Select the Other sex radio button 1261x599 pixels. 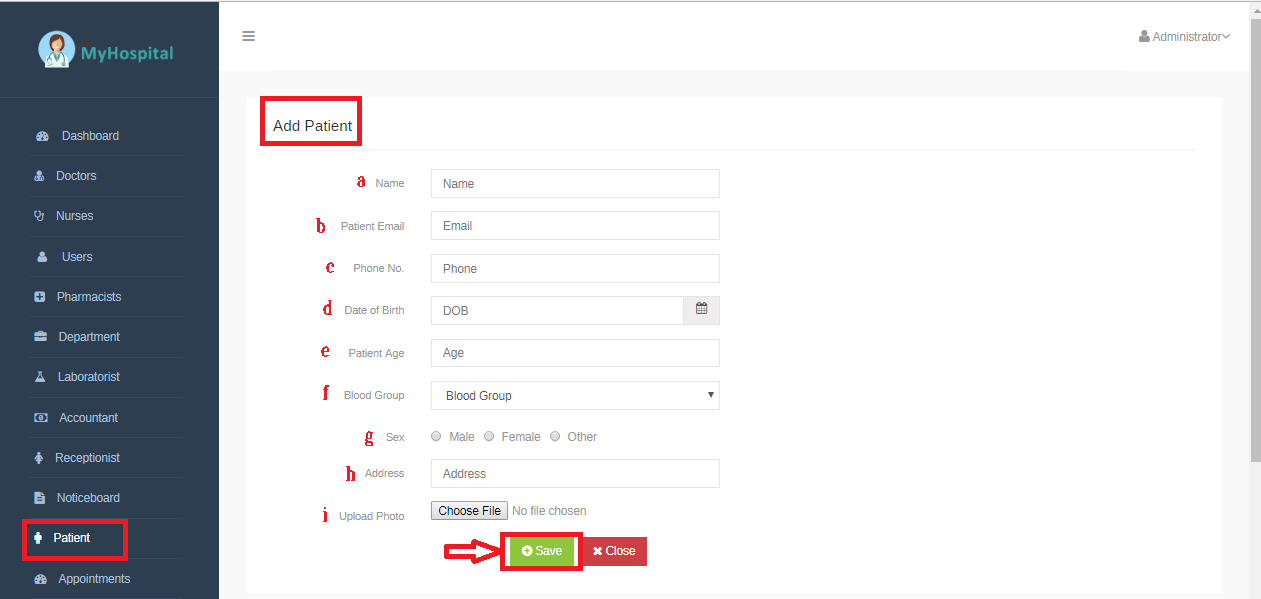click(x=555, y=436)
